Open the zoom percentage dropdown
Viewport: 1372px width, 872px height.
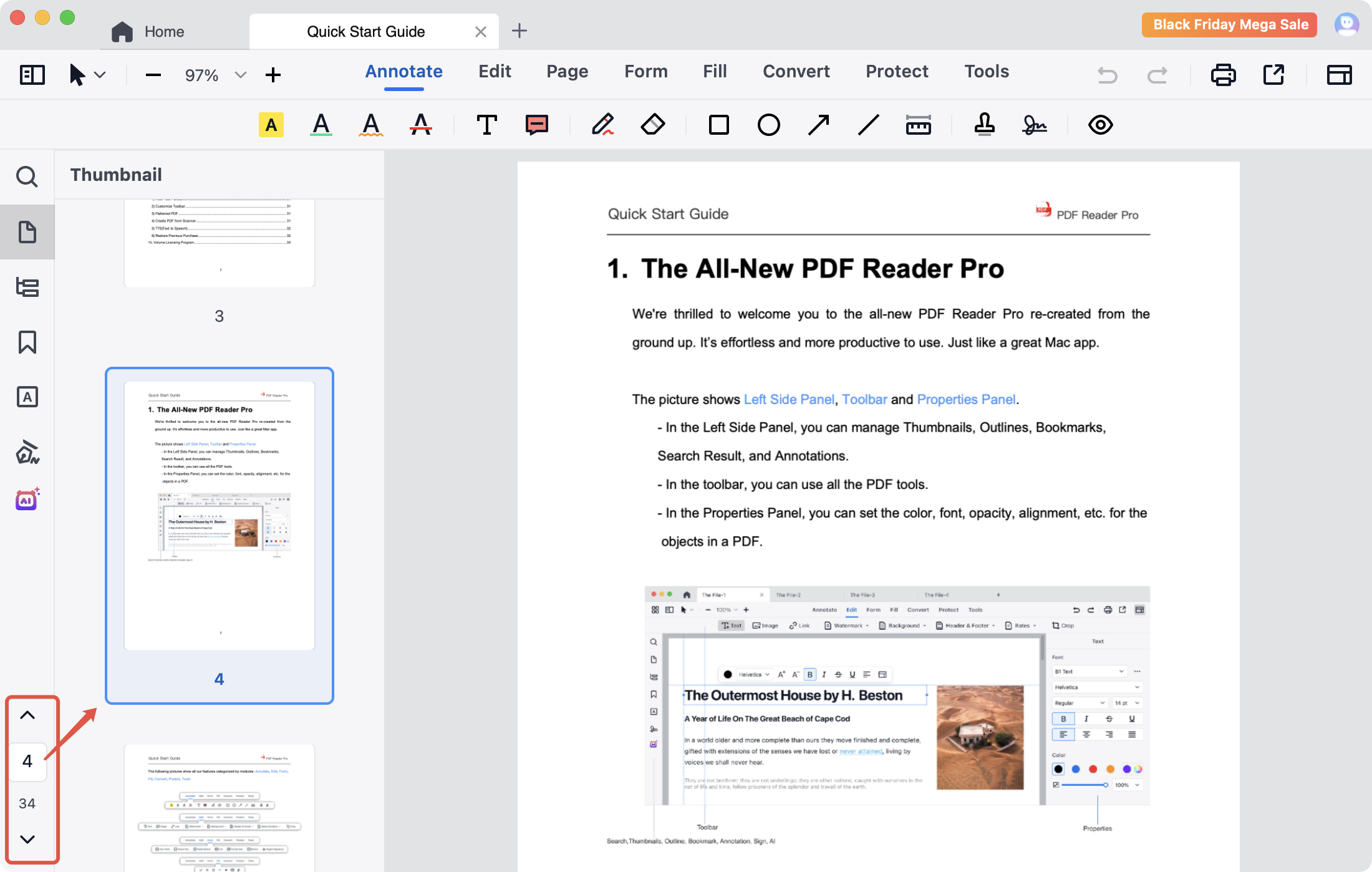pyautogui.click(x=241, y=75)
